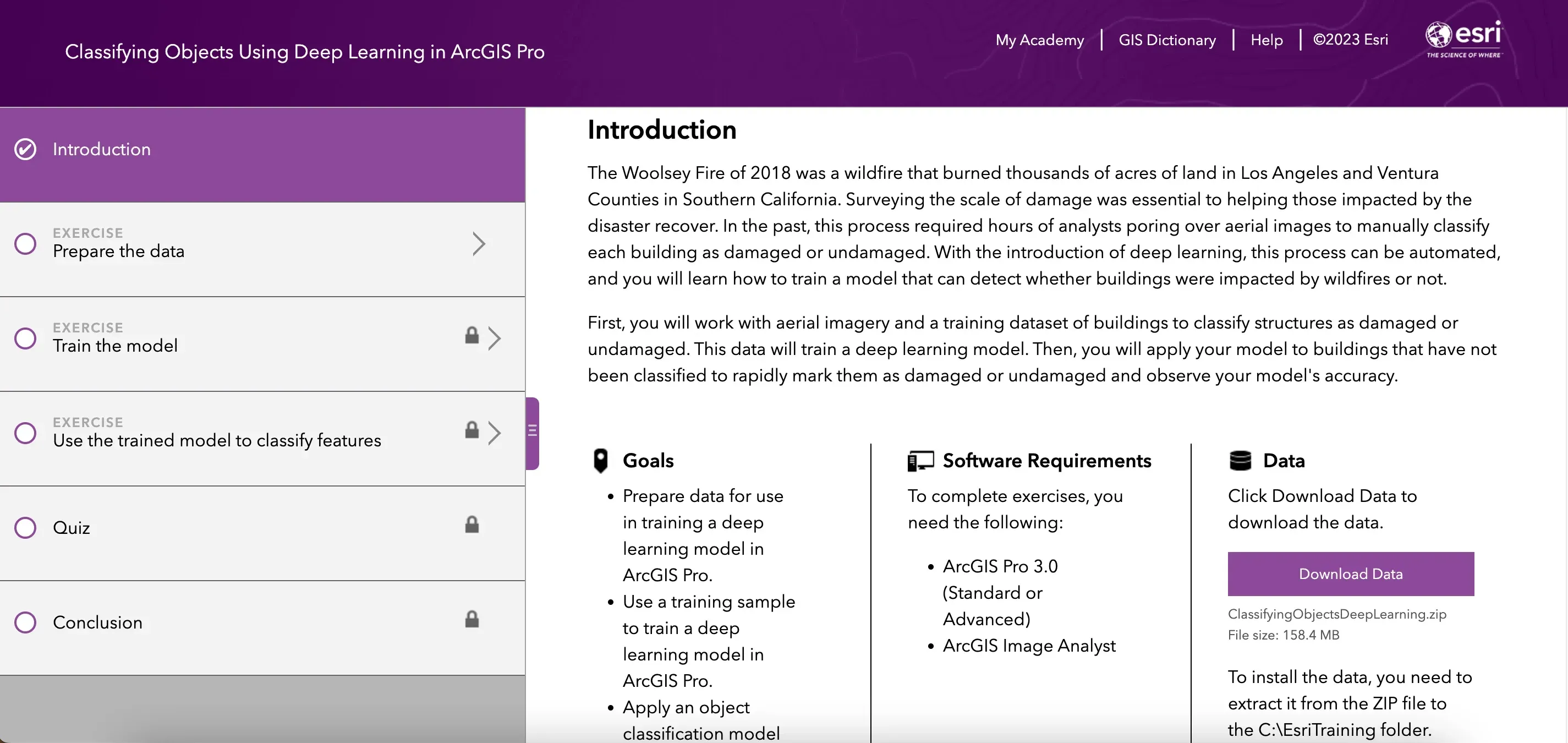Open the GIS Dictionary link
The width and height of the screenshot is (1568, 743).
(x=1167, y=40)
